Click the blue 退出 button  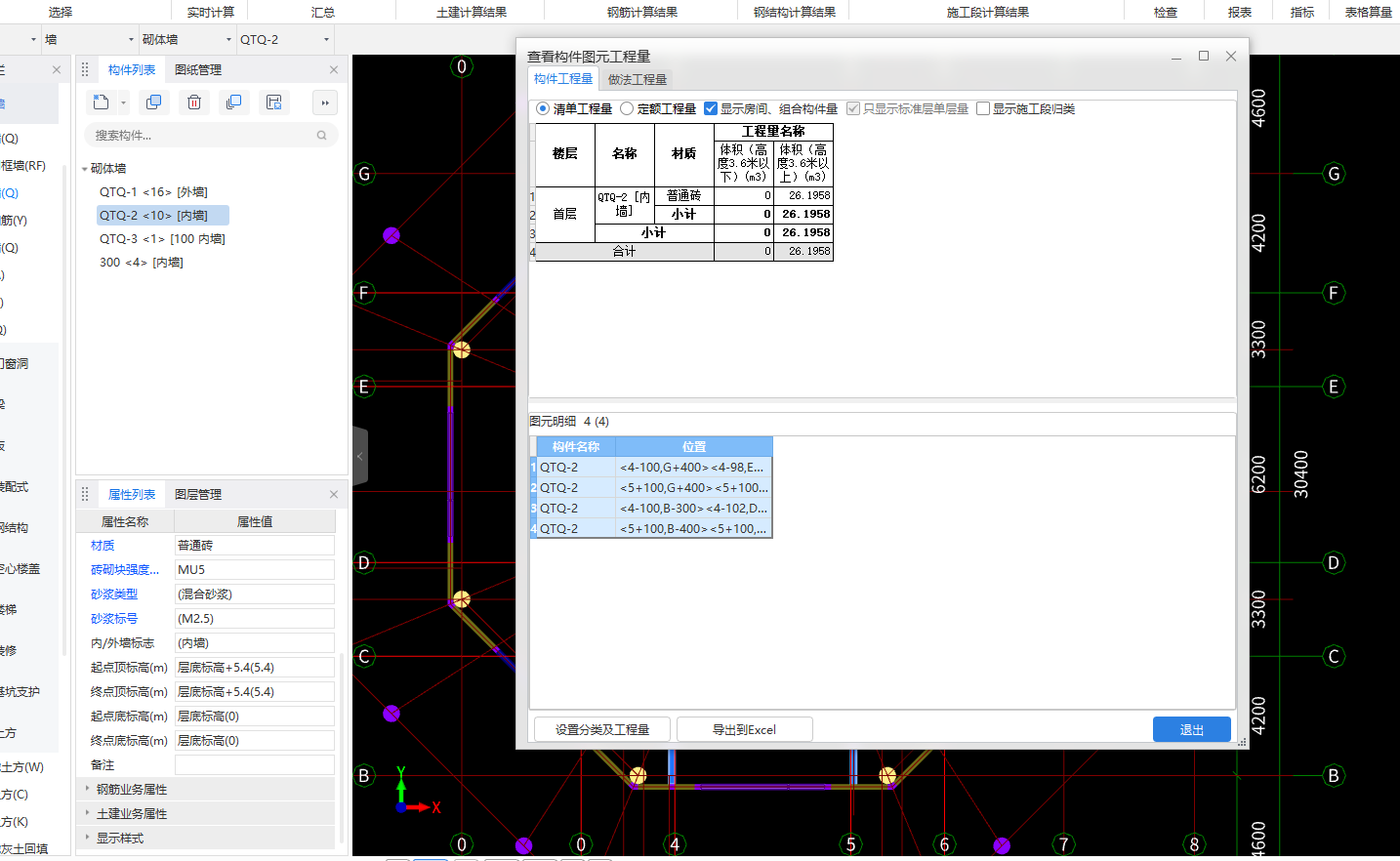[x=1191, y=729]
